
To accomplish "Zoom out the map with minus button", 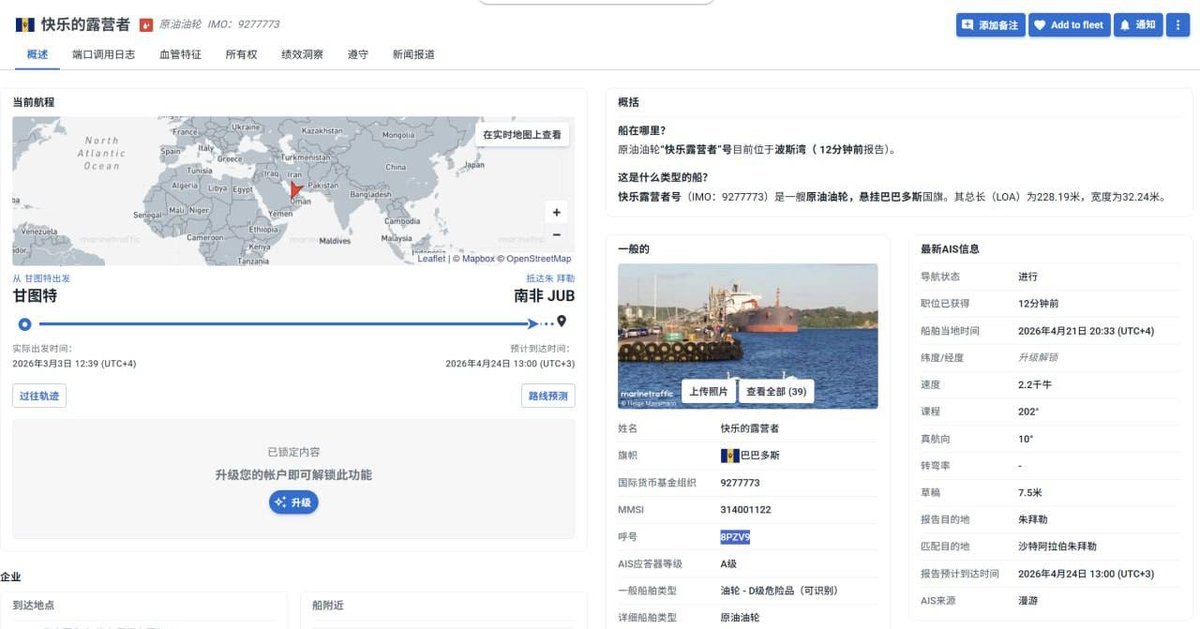I will tap(557, 235).
